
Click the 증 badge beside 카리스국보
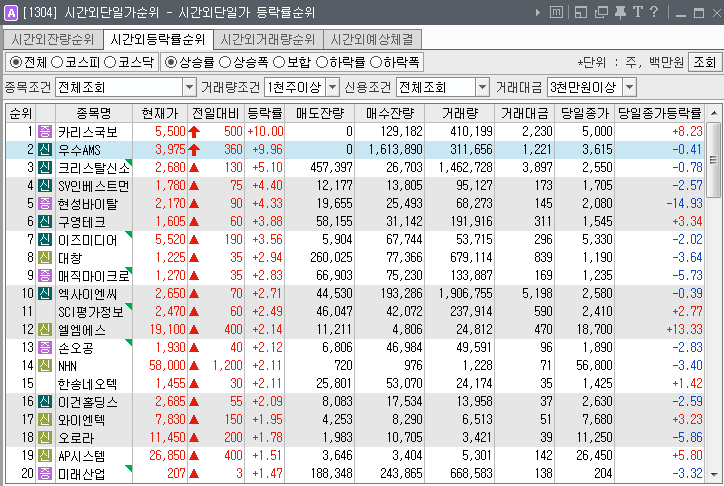(45, 132)
